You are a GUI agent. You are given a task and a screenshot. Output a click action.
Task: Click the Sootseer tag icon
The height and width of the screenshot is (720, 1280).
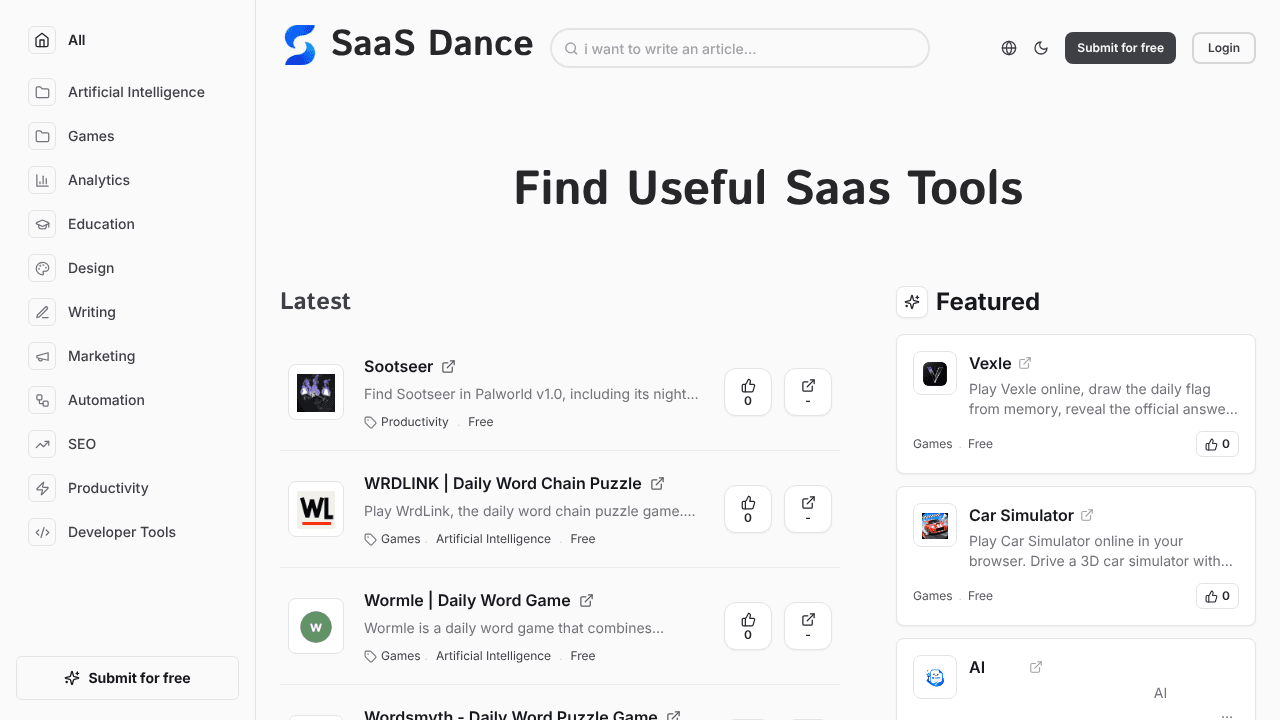tap(370, 423)
